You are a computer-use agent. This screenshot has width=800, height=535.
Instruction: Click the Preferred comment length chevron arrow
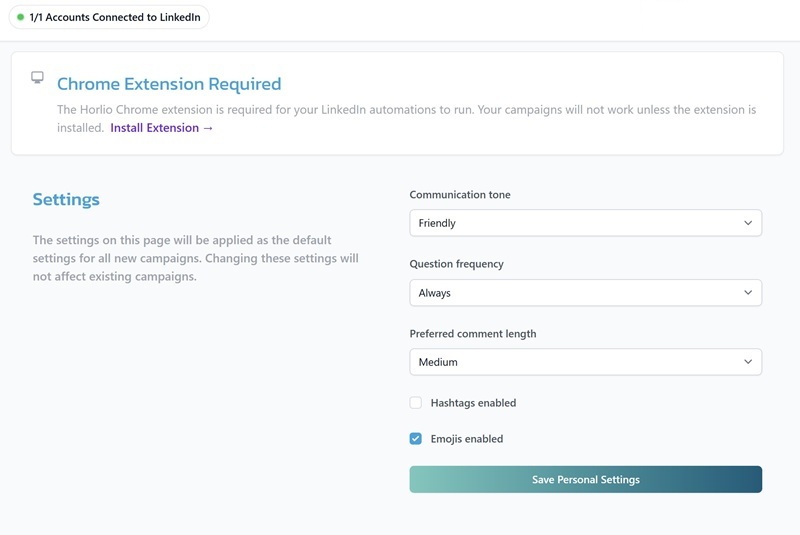point(747,362)
